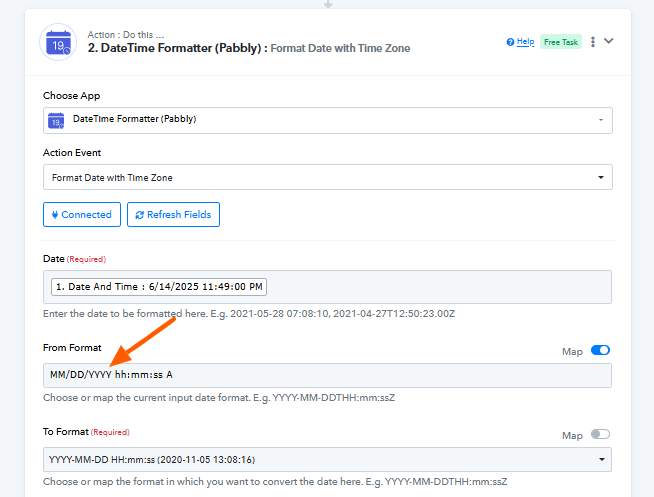Click the small calendar icon in Choose App
Screen dimensions: 654x497
(56, 121)
